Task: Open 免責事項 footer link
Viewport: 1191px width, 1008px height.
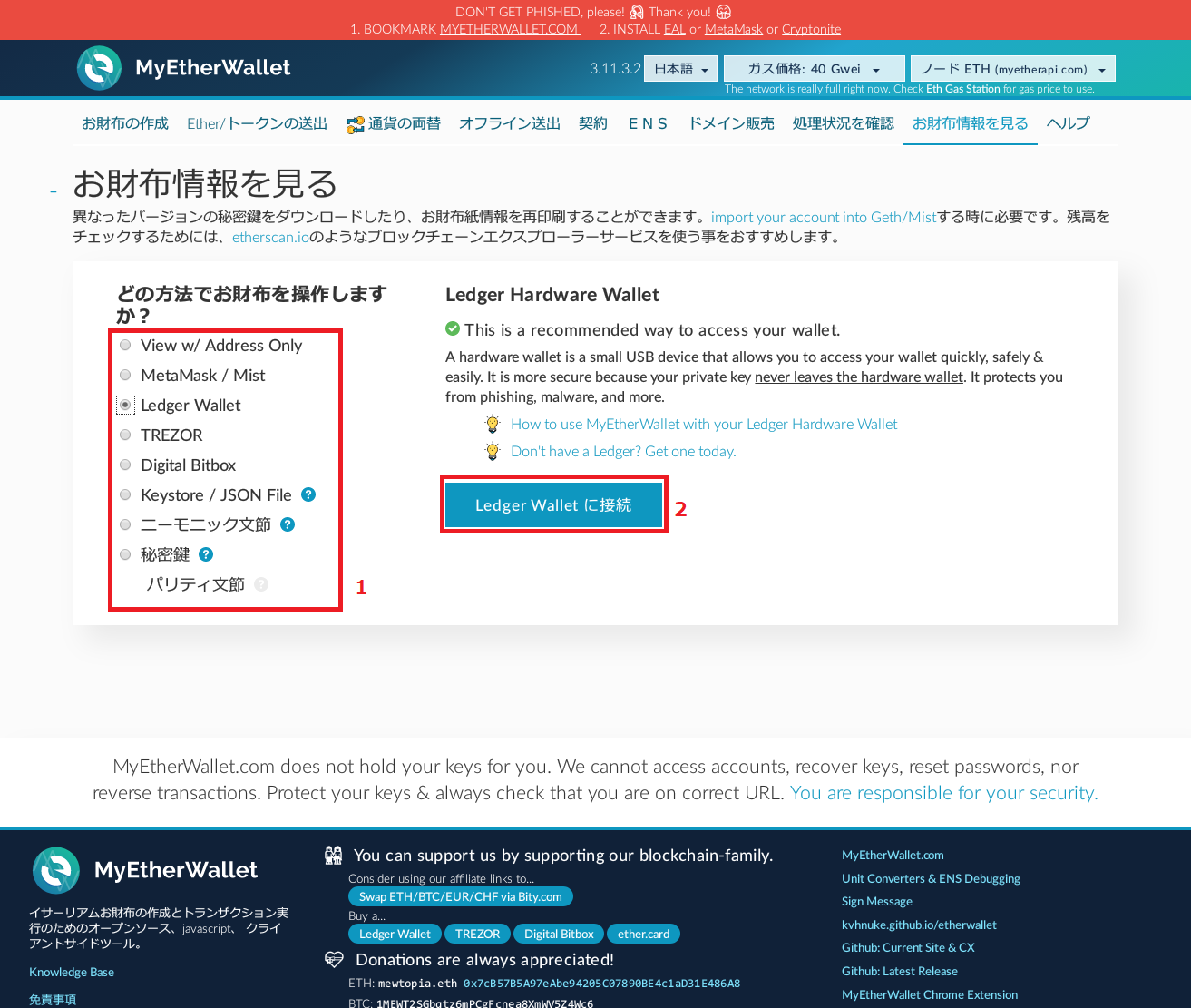Action: (x=53, y=999)
